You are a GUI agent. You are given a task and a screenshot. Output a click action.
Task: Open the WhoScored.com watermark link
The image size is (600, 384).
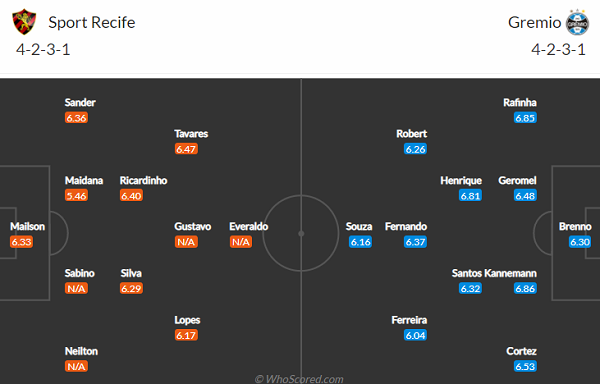point(299,379)
